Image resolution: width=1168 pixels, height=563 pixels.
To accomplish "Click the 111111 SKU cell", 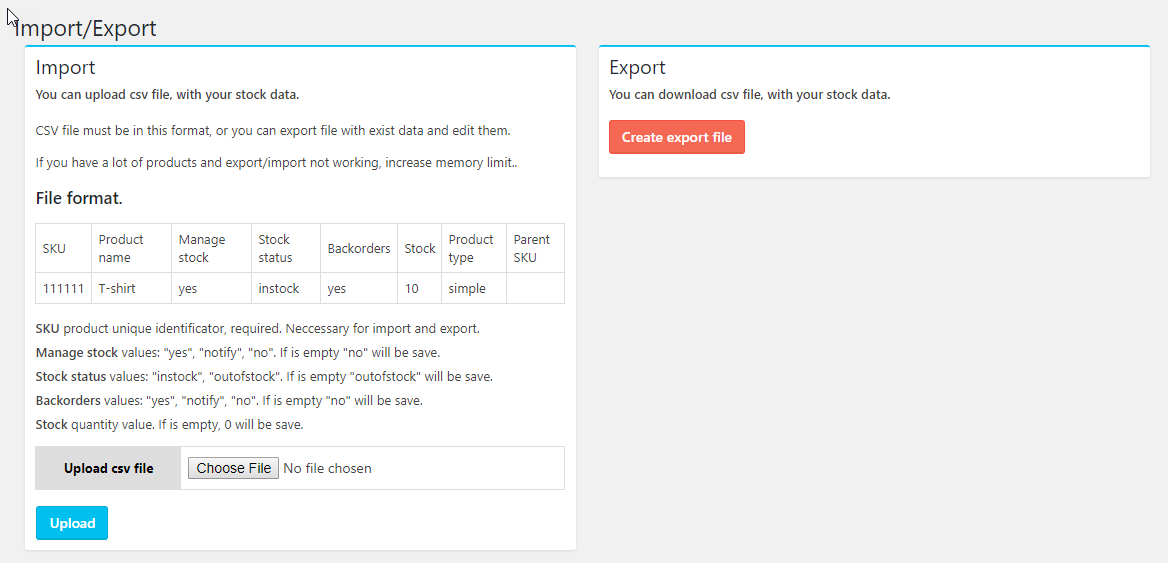I will coord(63,288).
